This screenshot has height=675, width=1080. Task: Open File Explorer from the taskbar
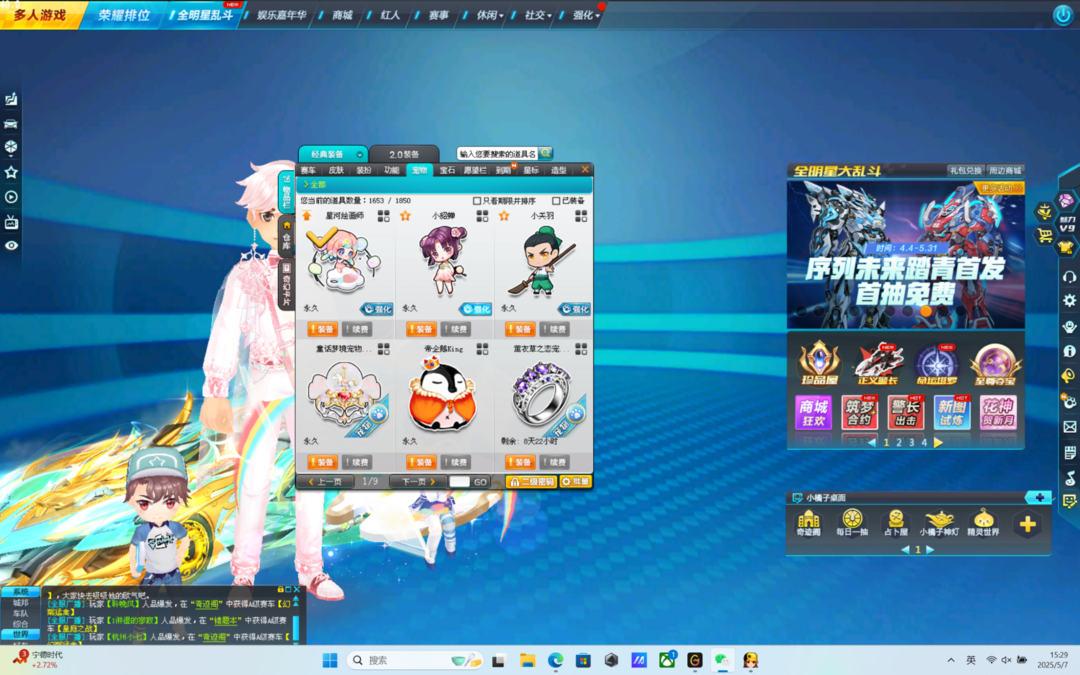(x=528, y=660)
